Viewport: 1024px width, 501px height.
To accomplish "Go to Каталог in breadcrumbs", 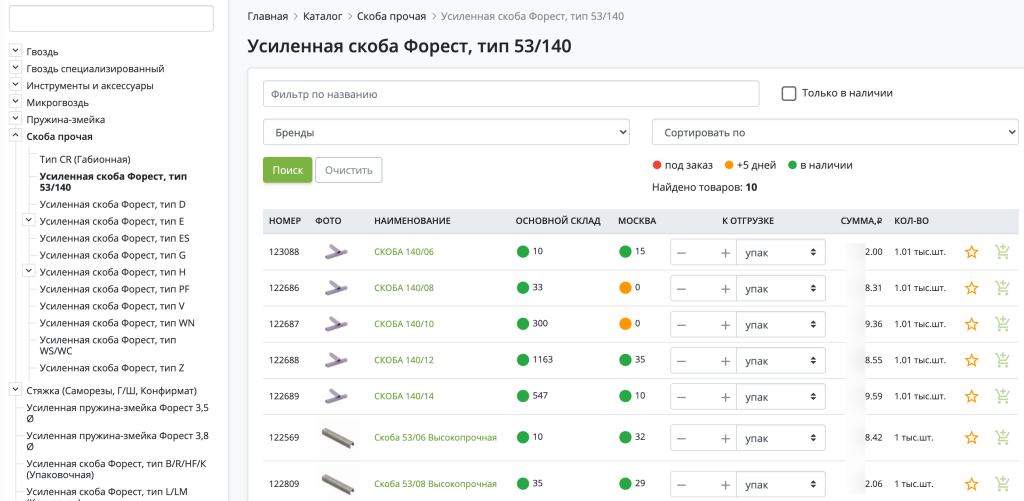I will [322, 16].
